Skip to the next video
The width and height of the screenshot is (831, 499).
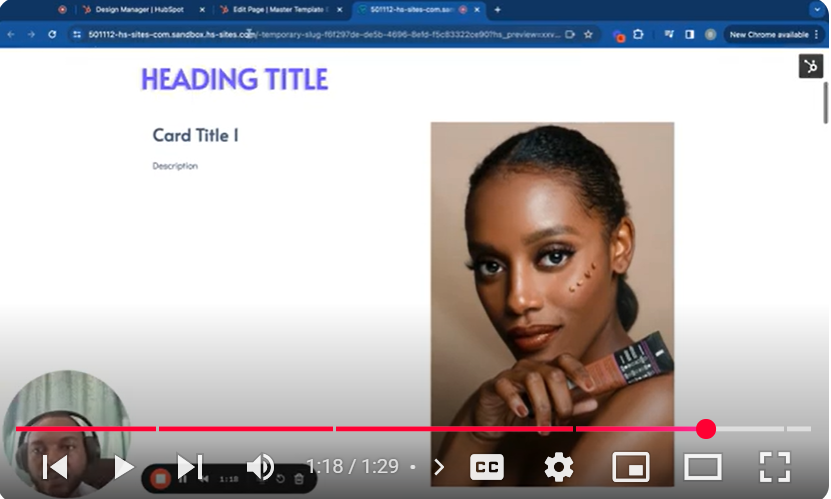pyautogui.click(x=190, y=467)
